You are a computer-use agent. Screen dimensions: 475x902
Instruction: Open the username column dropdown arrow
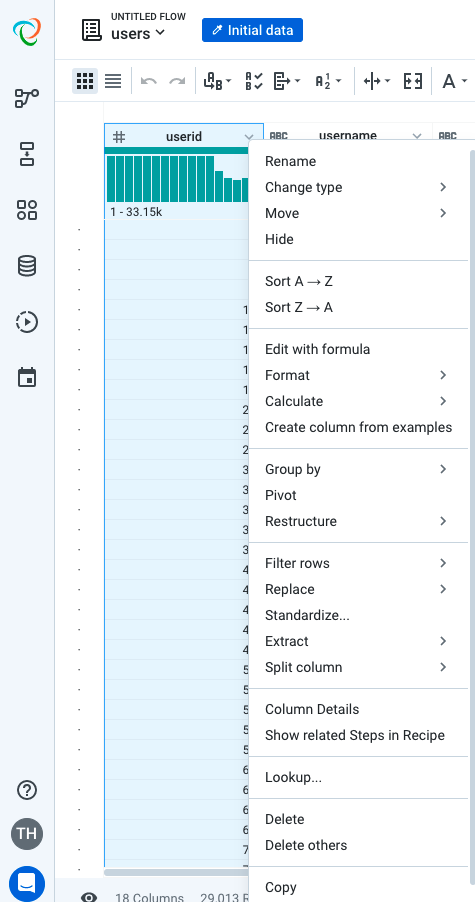(x=417, y=136)
